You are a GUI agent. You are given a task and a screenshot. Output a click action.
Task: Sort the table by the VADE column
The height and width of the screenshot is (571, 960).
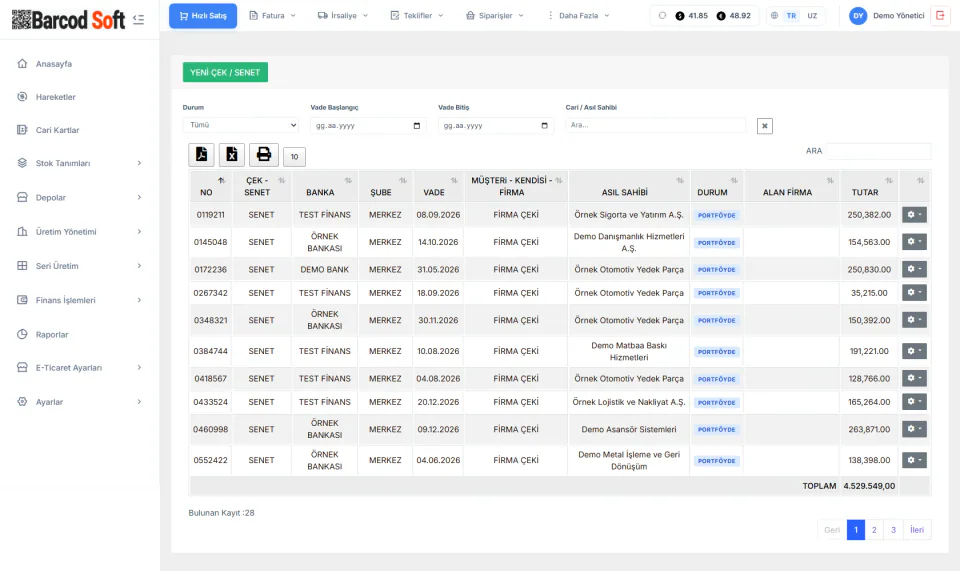tap(438, 186)
